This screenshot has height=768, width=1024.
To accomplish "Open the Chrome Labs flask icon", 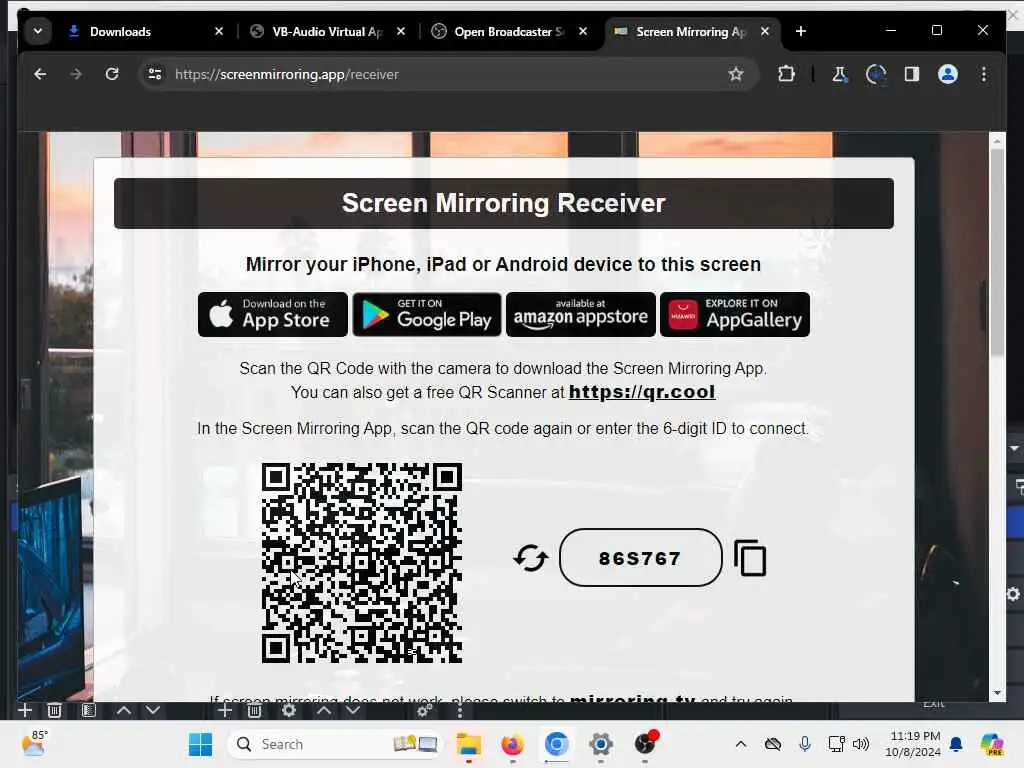I will click(840, 74).
